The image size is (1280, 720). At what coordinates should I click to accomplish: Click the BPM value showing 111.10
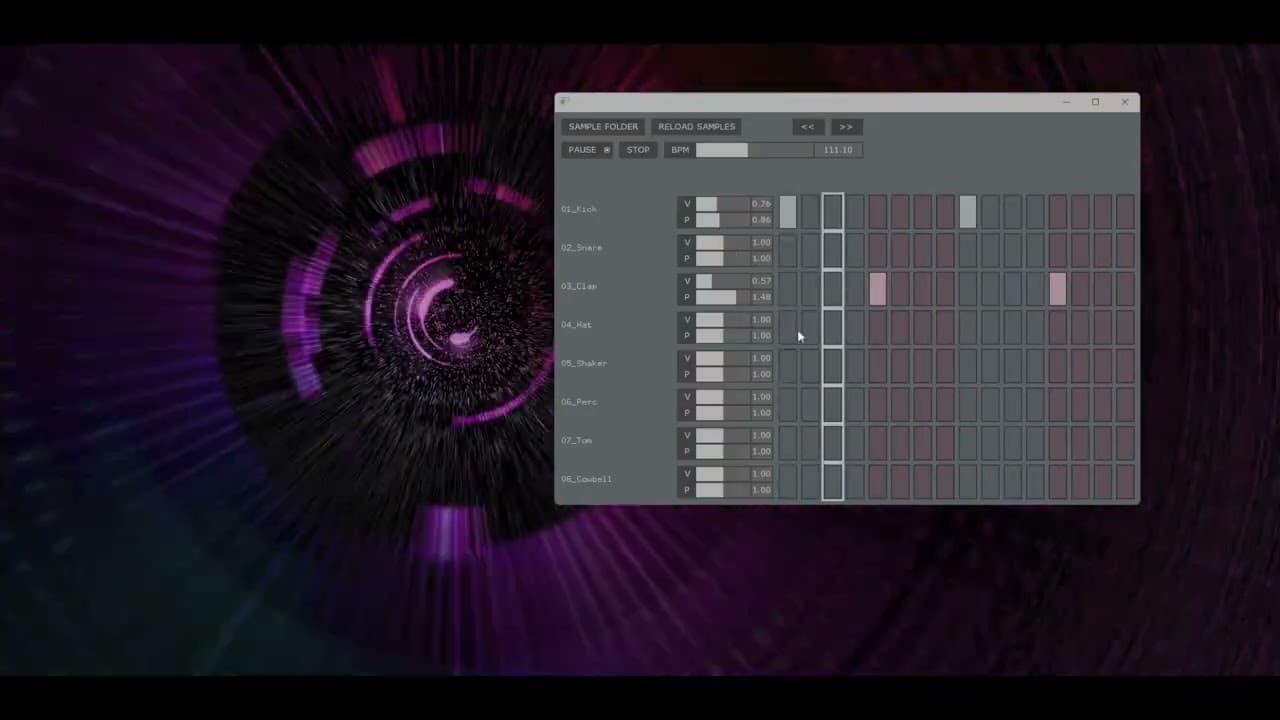tap(837, 149)
